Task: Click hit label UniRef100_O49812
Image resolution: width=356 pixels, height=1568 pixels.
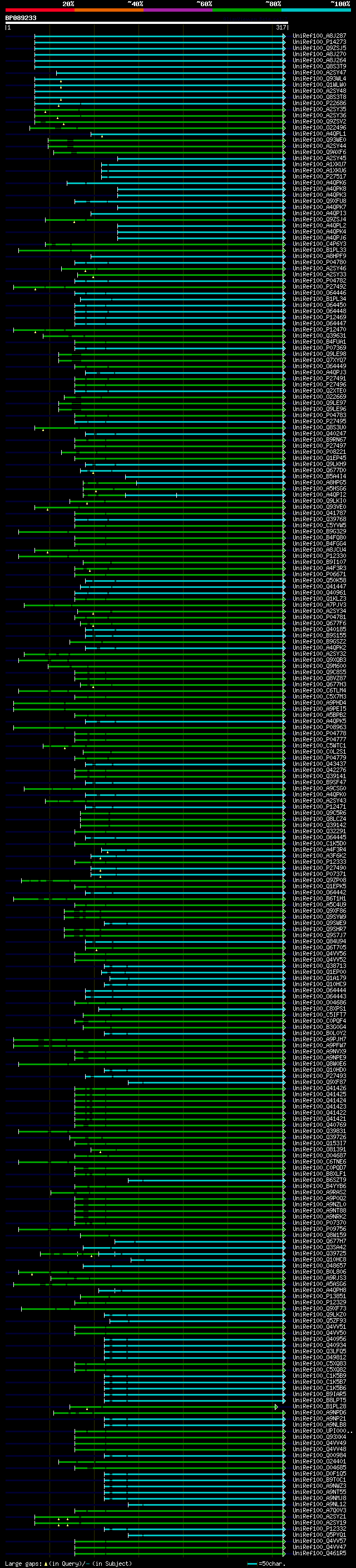Action: [319, 1357]
